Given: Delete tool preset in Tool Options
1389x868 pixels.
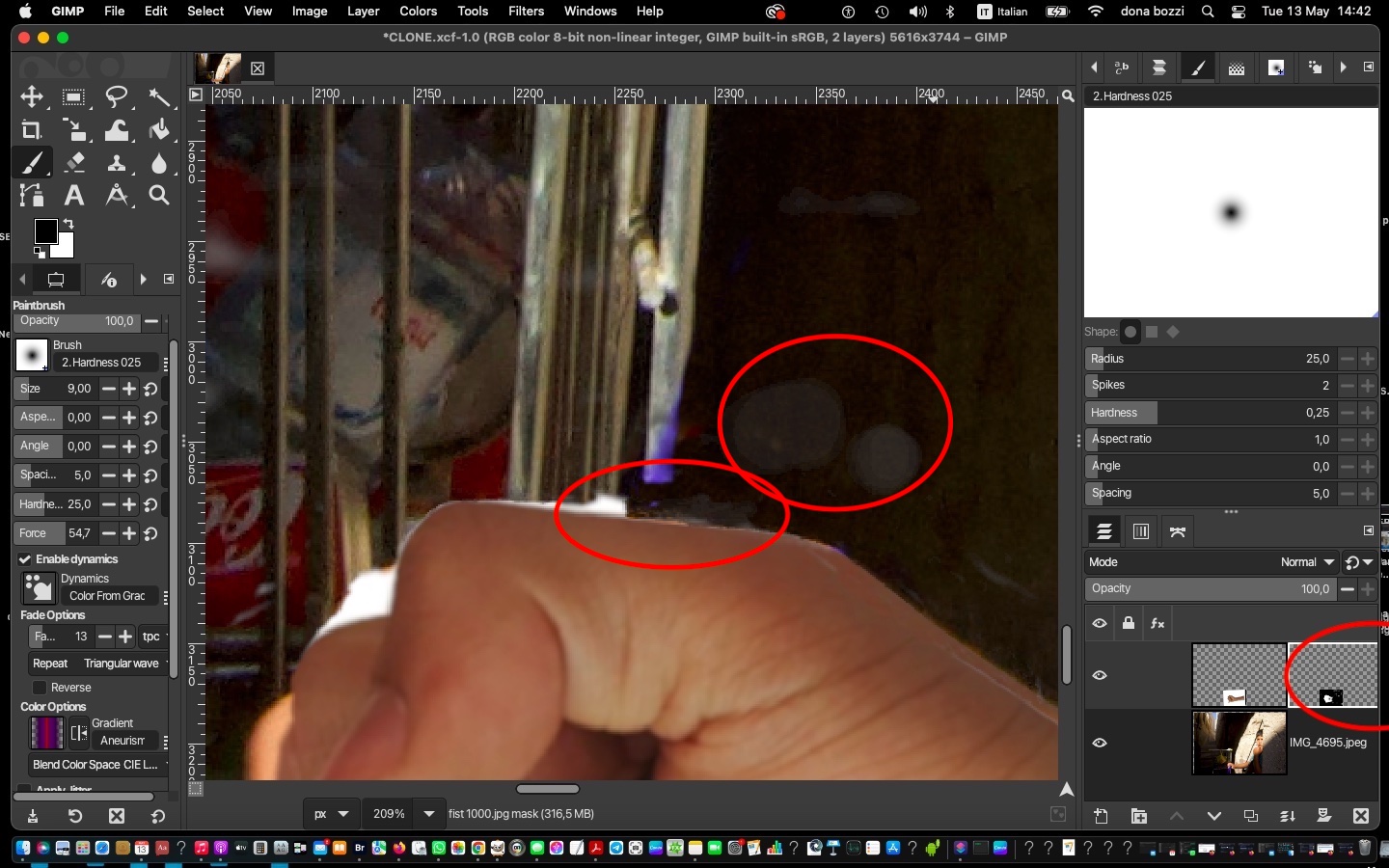Looking at the screenshot, I should (117, 816).
